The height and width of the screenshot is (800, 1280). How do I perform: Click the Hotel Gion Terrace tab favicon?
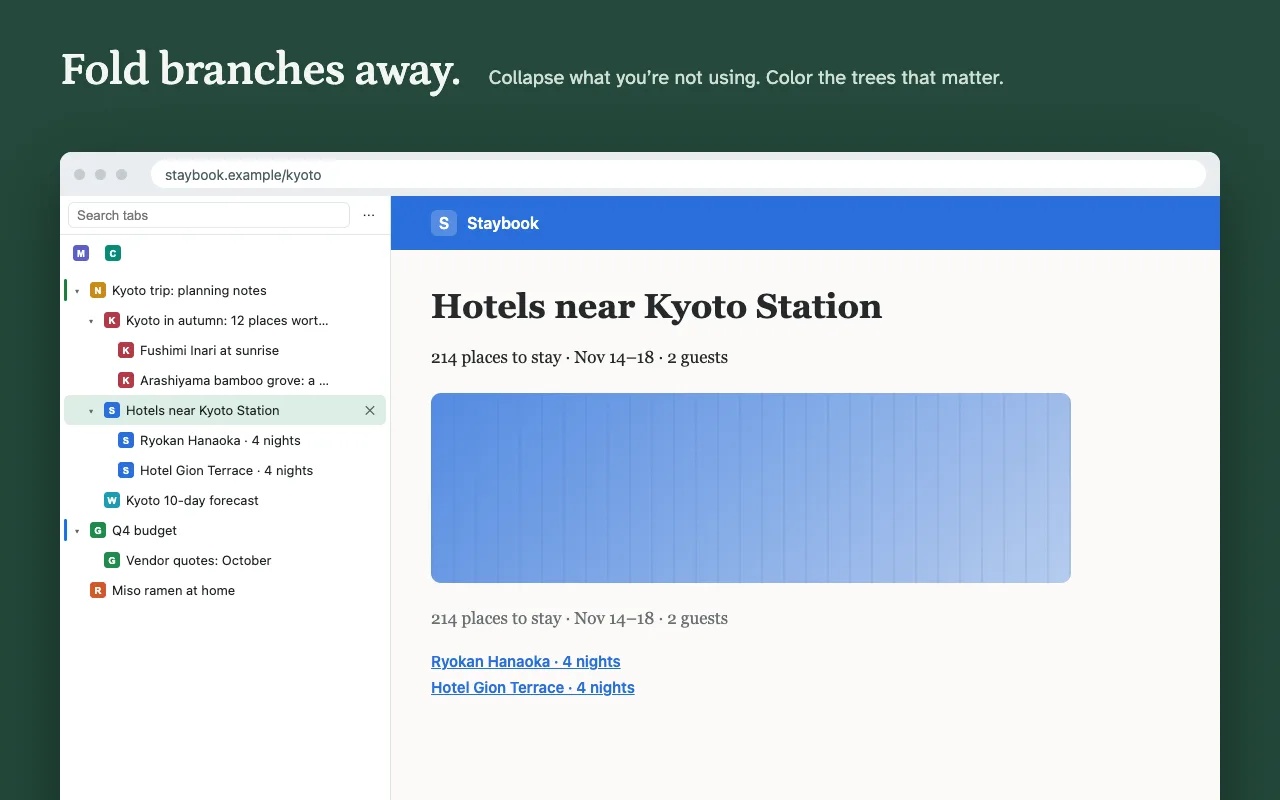click(x=126, y=470)
